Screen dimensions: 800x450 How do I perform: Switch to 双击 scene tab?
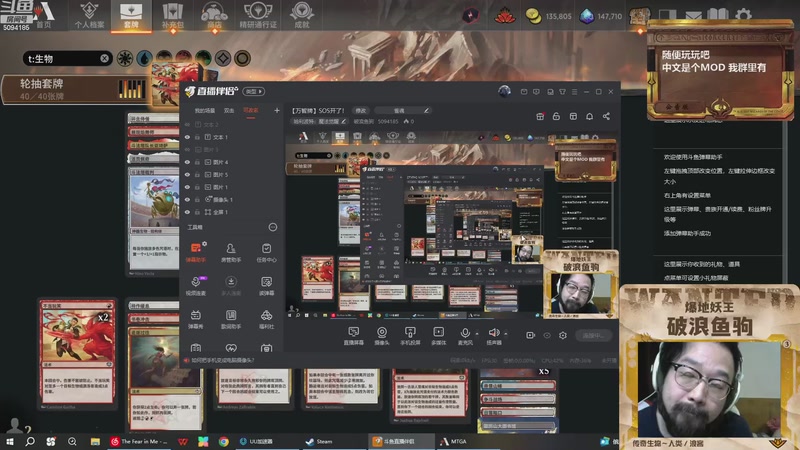coord(229,110)
